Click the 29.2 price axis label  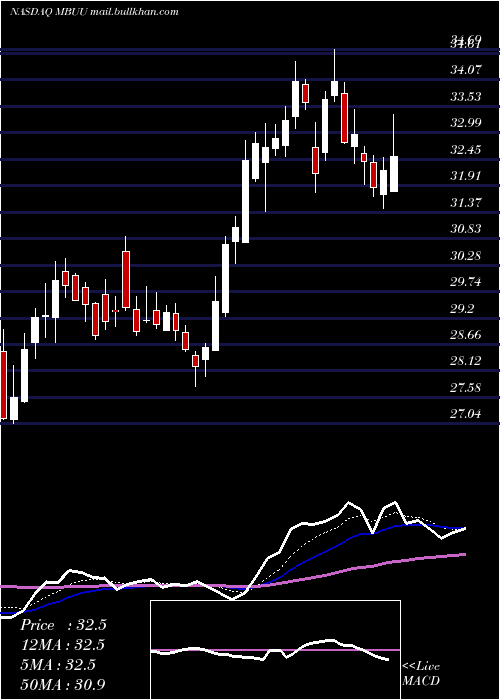click(x=462, y=308)
